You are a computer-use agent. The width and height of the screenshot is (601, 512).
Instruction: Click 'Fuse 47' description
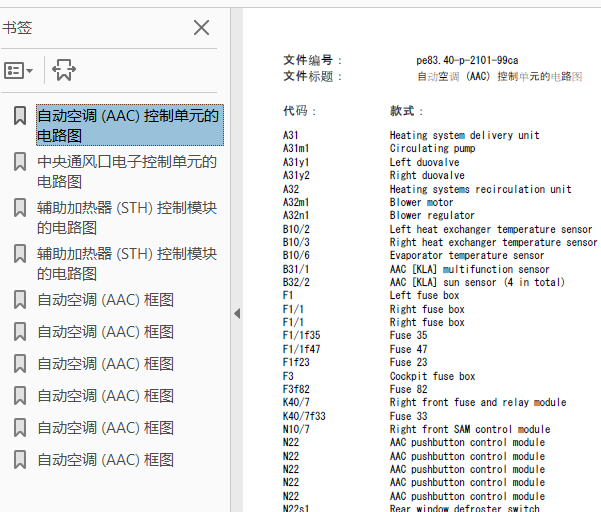pyautogui.click(x=408, y=349)
